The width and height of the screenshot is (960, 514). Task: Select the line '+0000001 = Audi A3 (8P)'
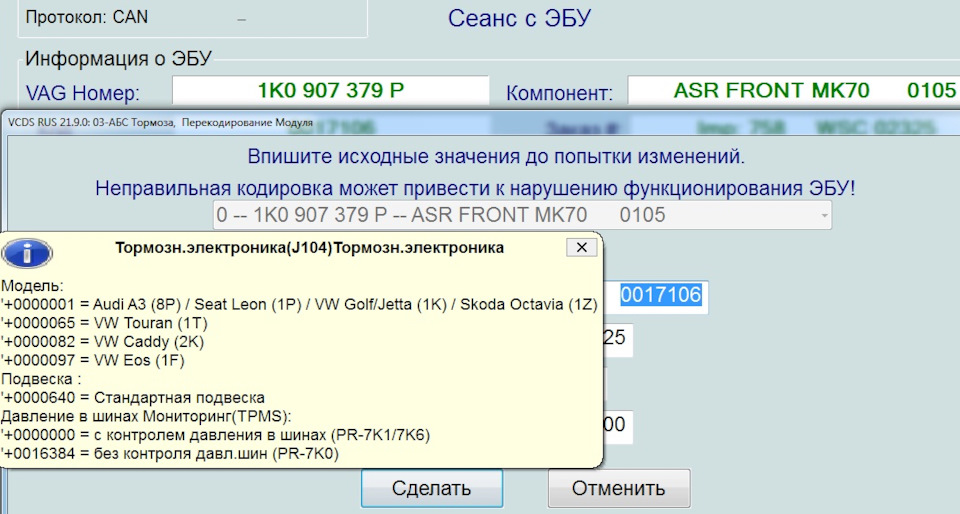299,304
